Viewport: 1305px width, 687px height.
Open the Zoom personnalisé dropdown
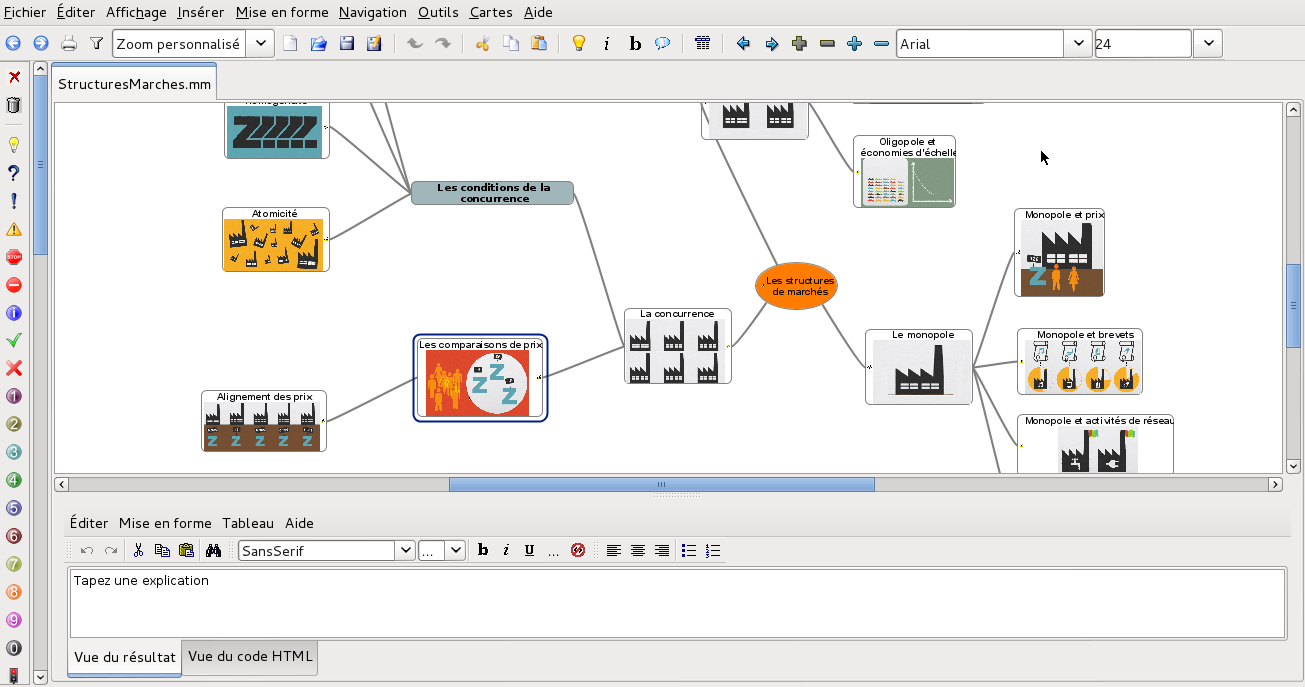pyautogui.click(x=260, y=43)
